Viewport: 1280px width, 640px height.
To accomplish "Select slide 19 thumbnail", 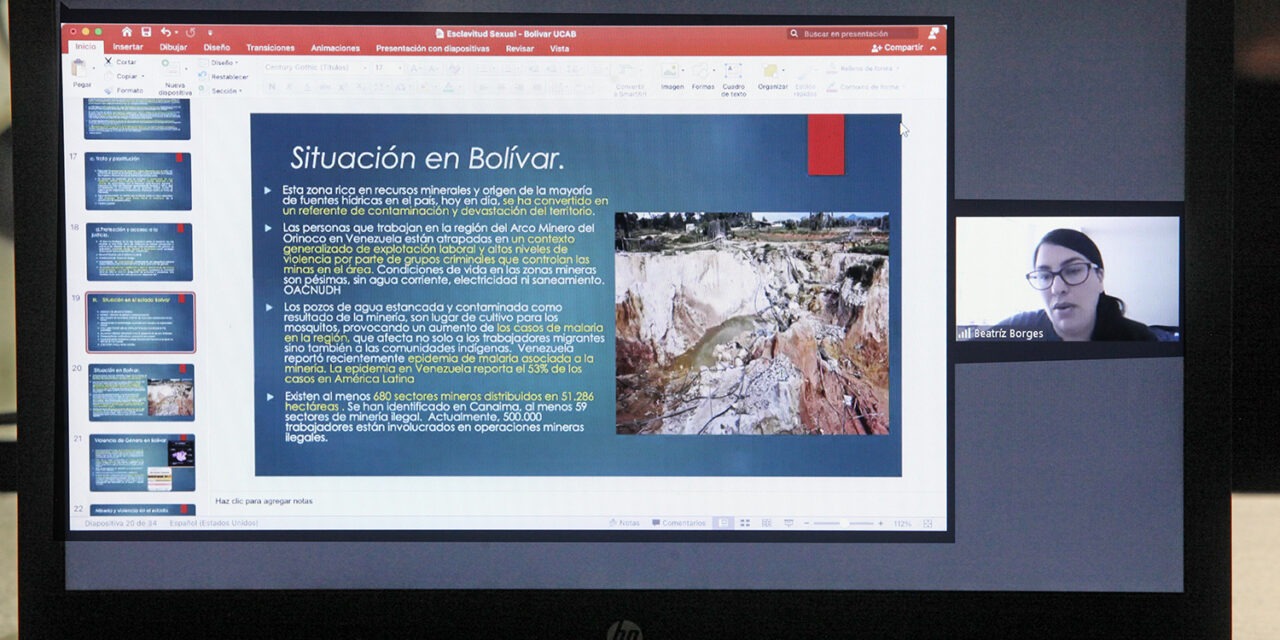I will [140, 322].
